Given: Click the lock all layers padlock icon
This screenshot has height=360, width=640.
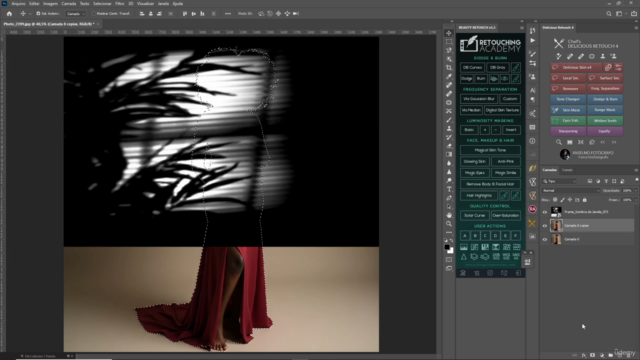Looking at the screenshot, I should coord(584,200).
